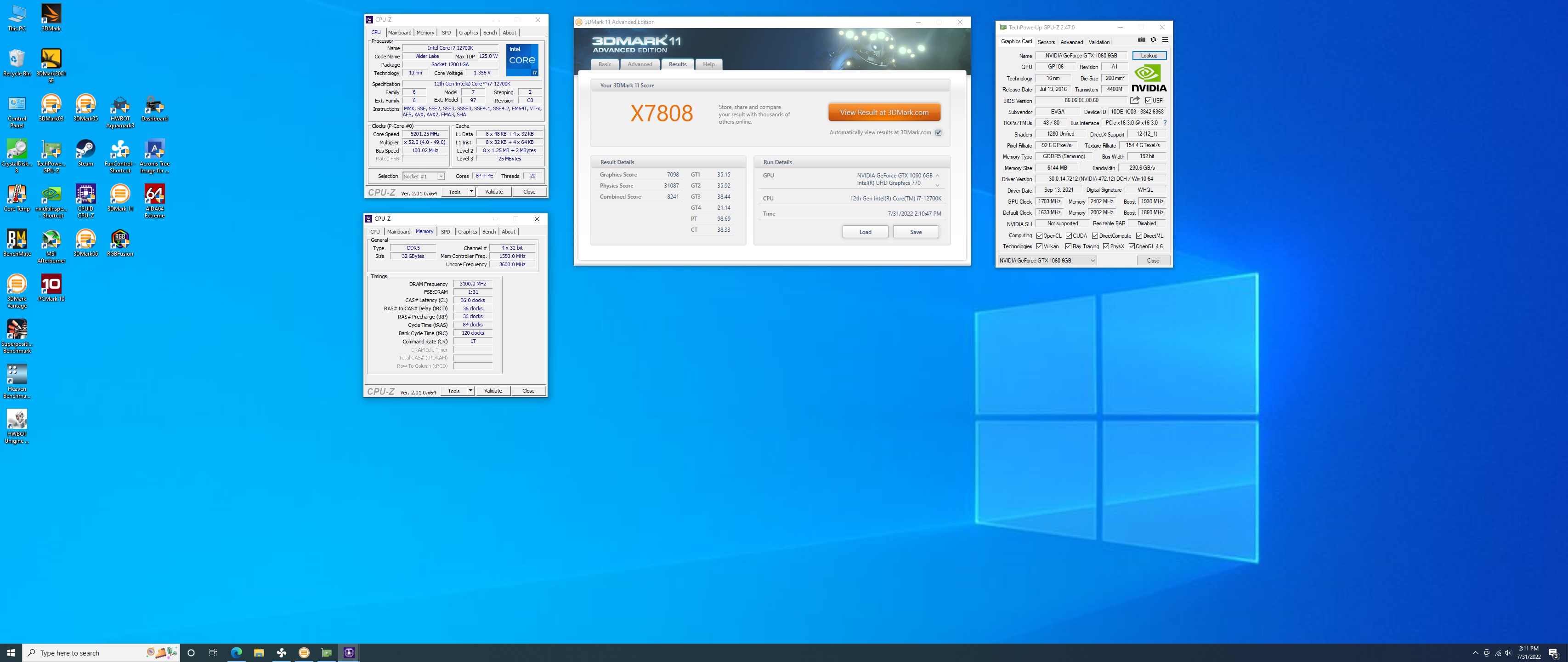Launch RGBFusion desktop icon

[x=120, y=242]
